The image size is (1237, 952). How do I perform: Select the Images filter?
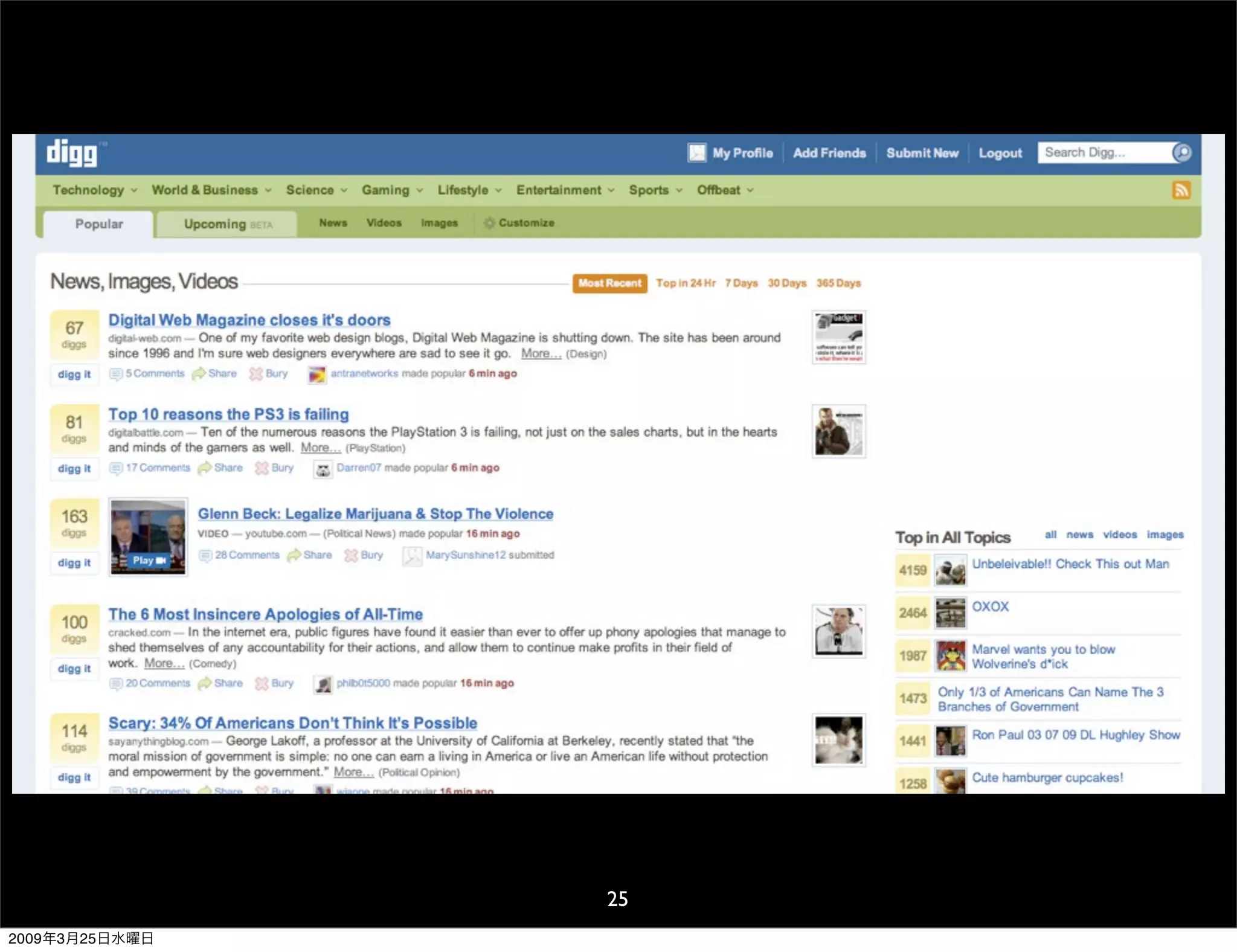[439, 223]
